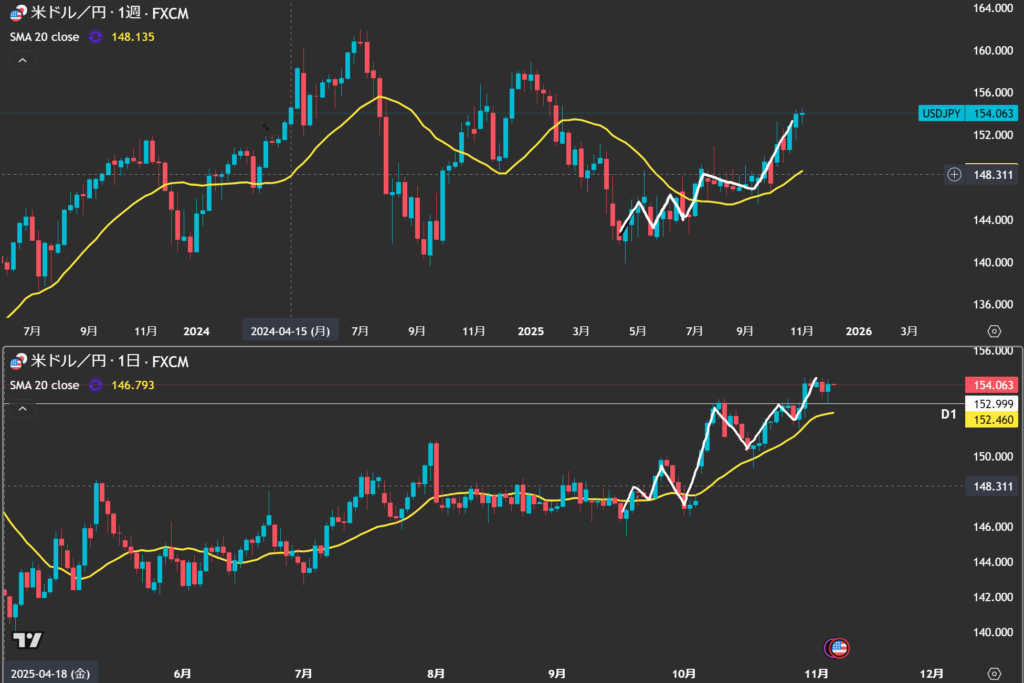1024x683 pixels.
Task: Click the 2024-04-15 date marker on time axis
Action: (290, 330)
